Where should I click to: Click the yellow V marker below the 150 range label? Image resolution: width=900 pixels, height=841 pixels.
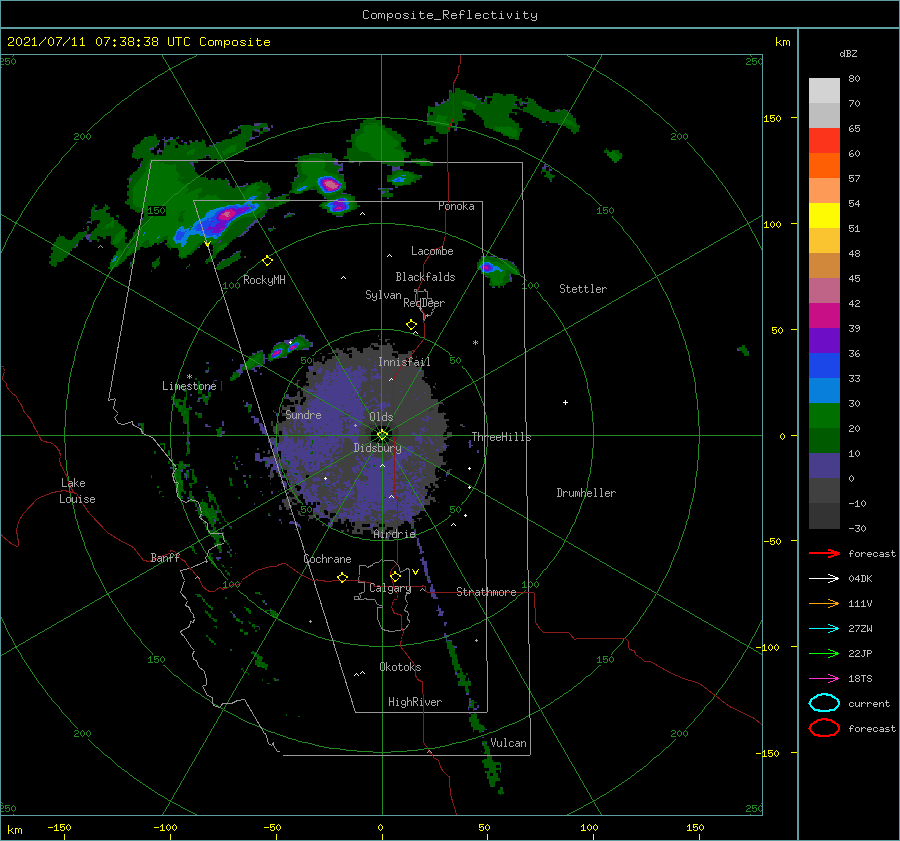tap(207, 244)
